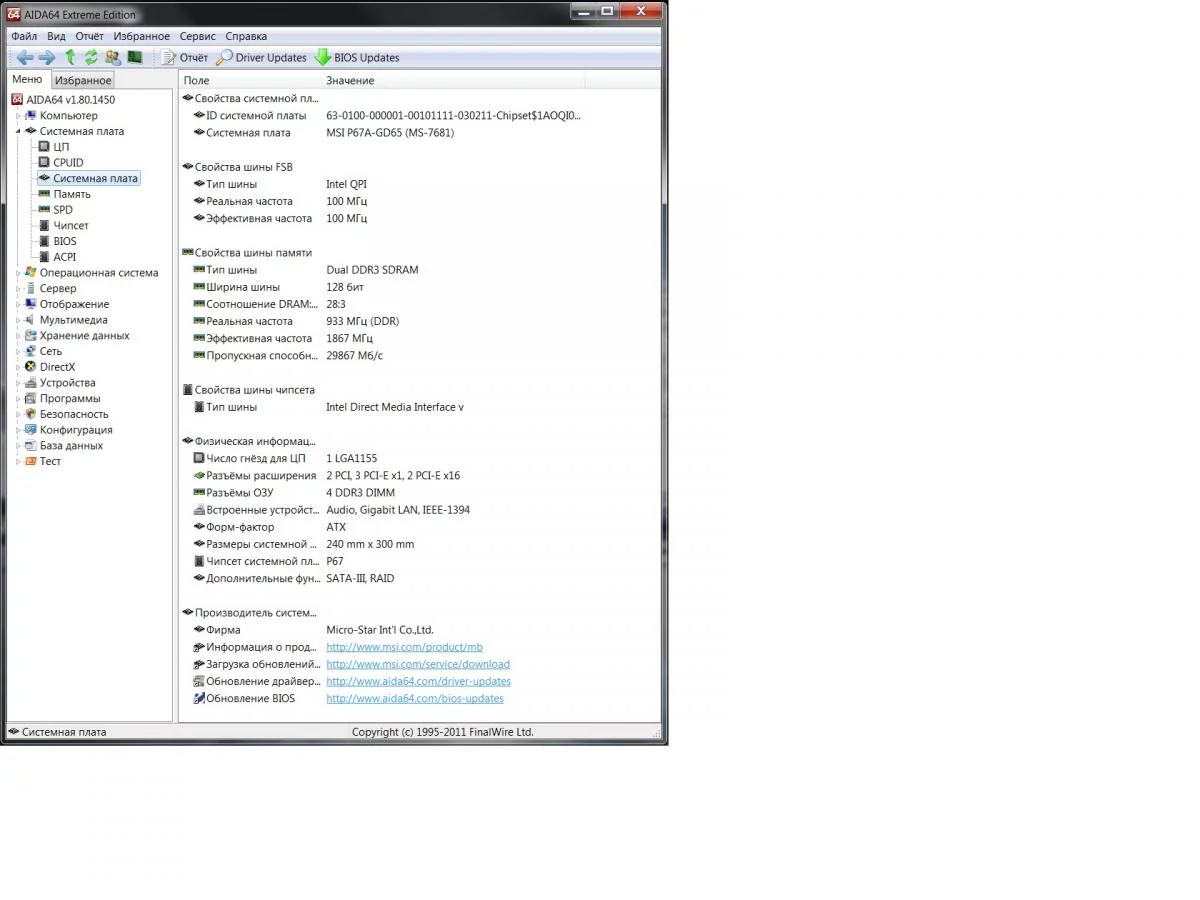
Task: Collapse the Системная плата parent node
Action: 18,131
